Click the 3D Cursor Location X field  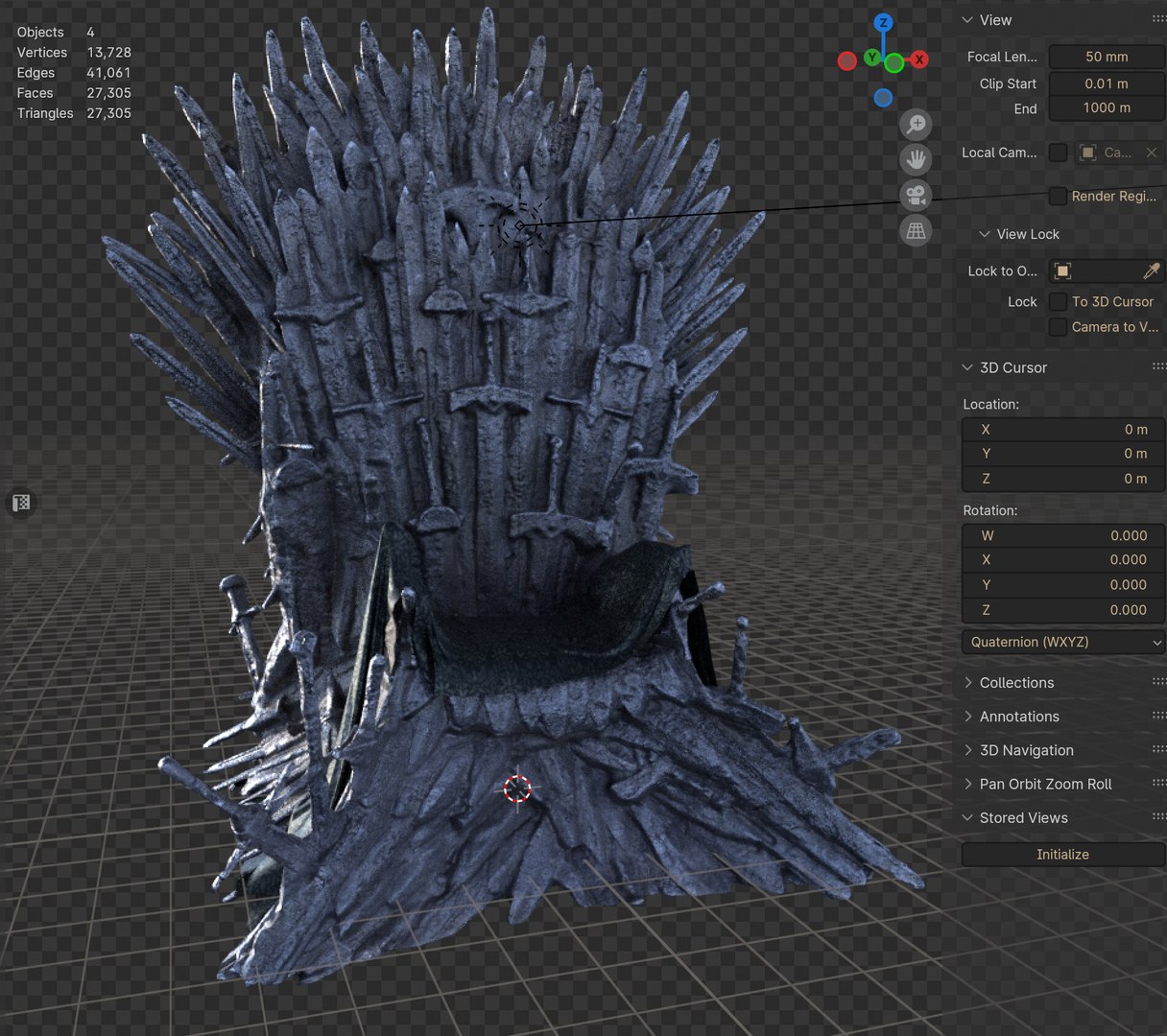[x=1063, y=430]
